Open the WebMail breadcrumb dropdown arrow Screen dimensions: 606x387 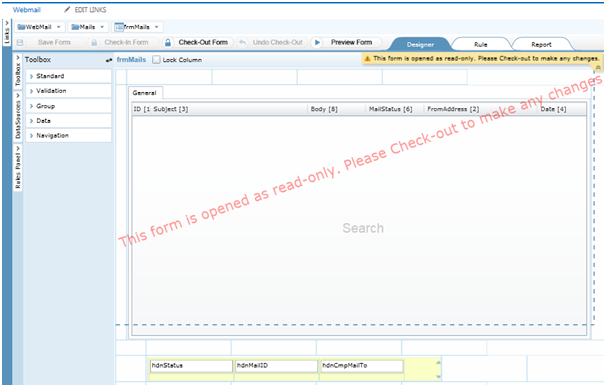click(x=59, y=27)
